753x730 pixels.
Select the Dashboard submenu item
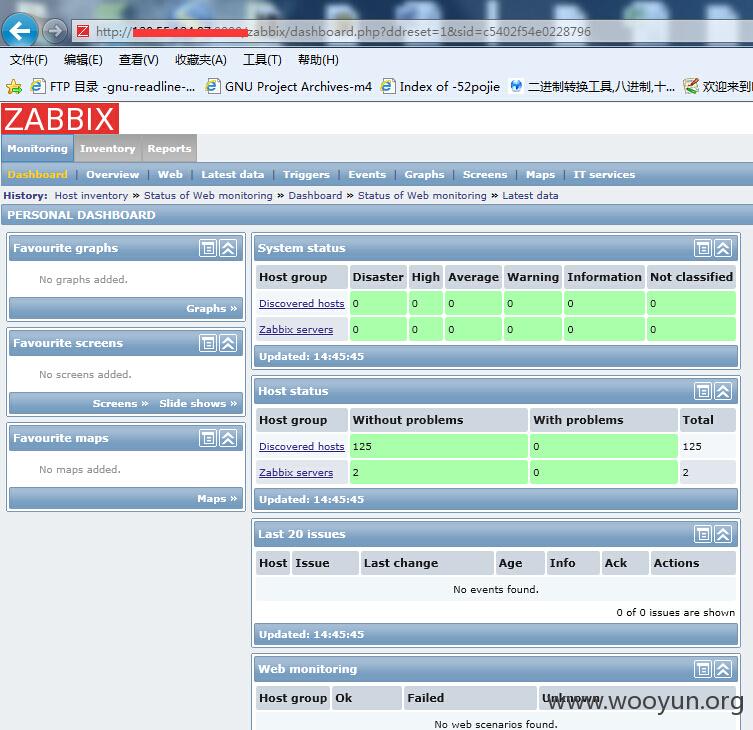(37, 174)
